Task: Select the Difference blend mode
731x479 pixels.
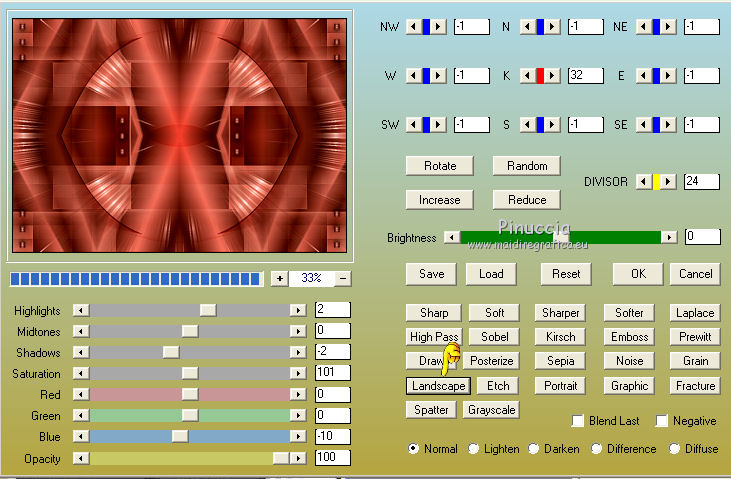Action: 596,449
